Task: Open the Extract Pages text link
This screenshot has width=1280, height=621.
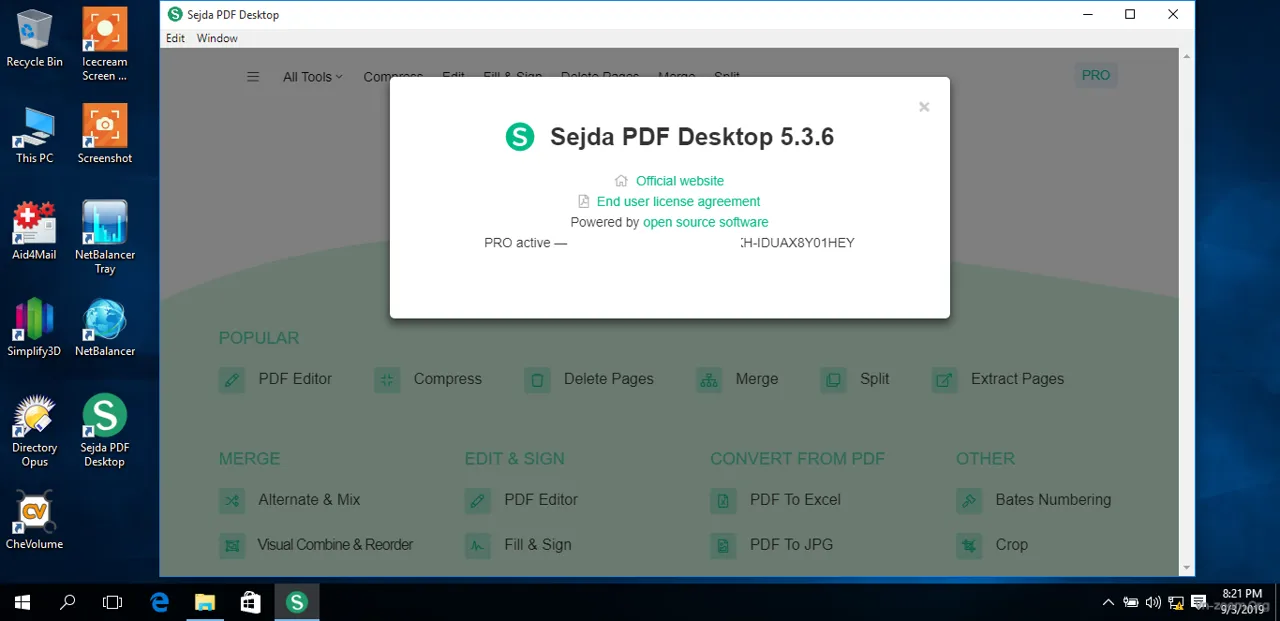Action: [1017, 379]
